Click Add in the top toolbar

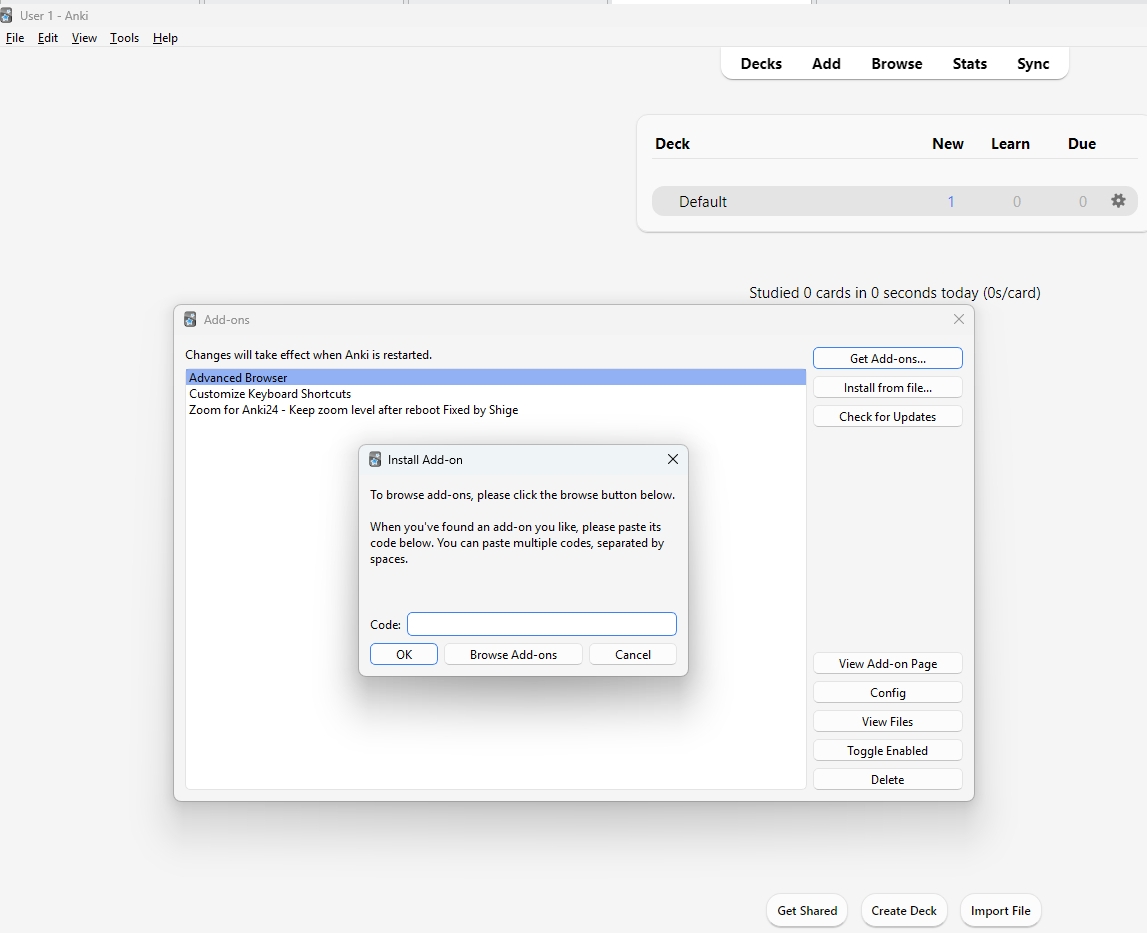click(826, 64)
